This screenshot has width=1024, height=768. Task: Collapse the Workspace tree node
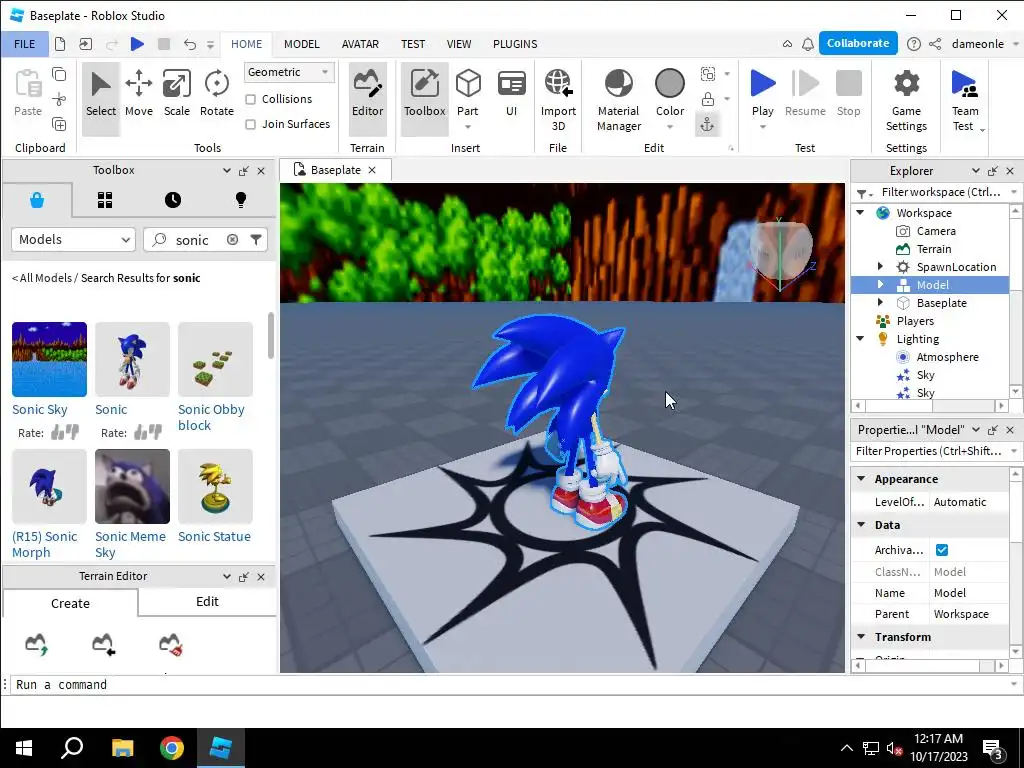(x=861, y=213)
